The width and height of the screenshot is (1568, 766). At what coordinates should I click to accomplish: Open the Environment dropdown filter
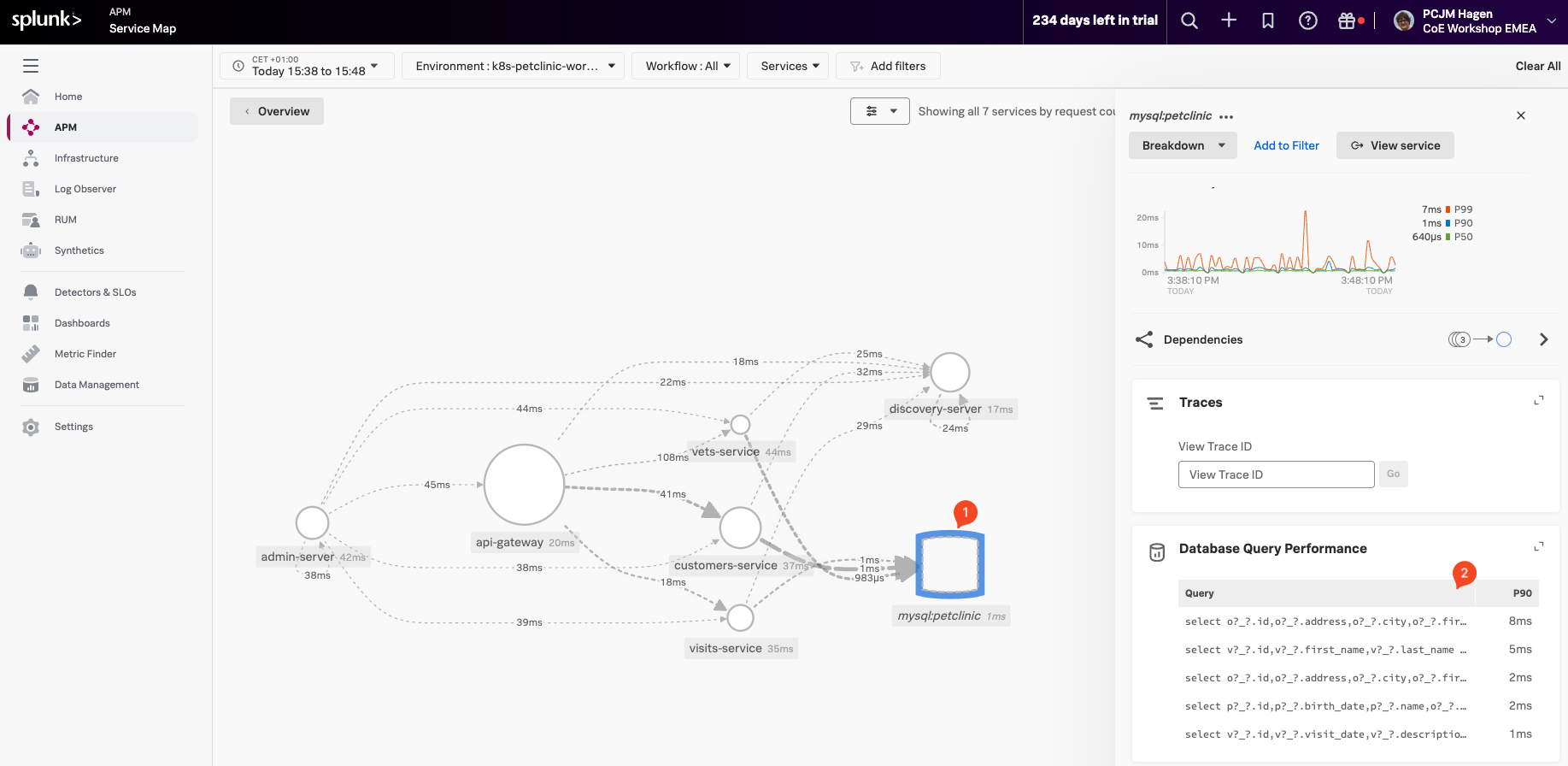point(514,66)
